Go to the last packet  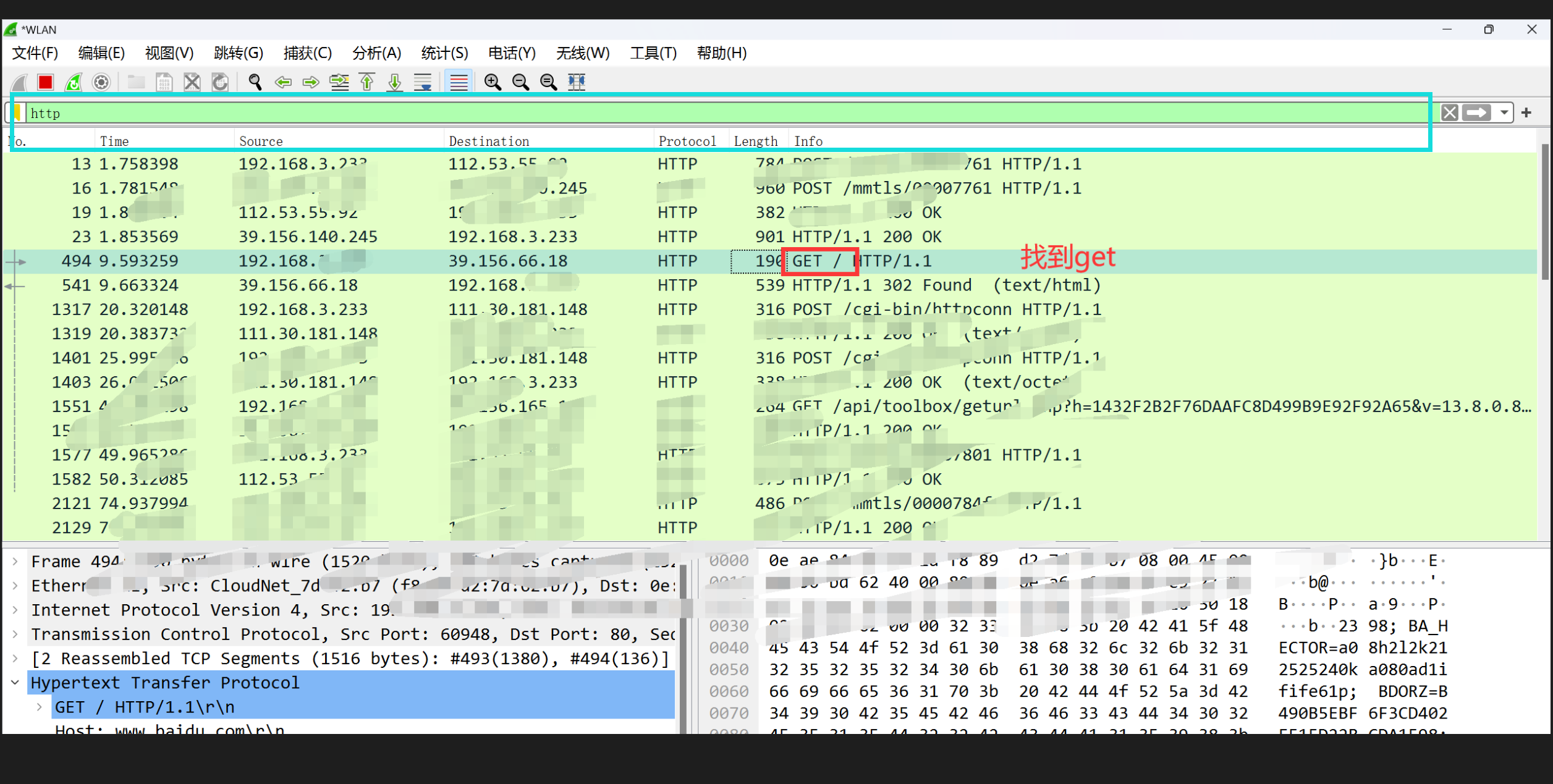395,82
